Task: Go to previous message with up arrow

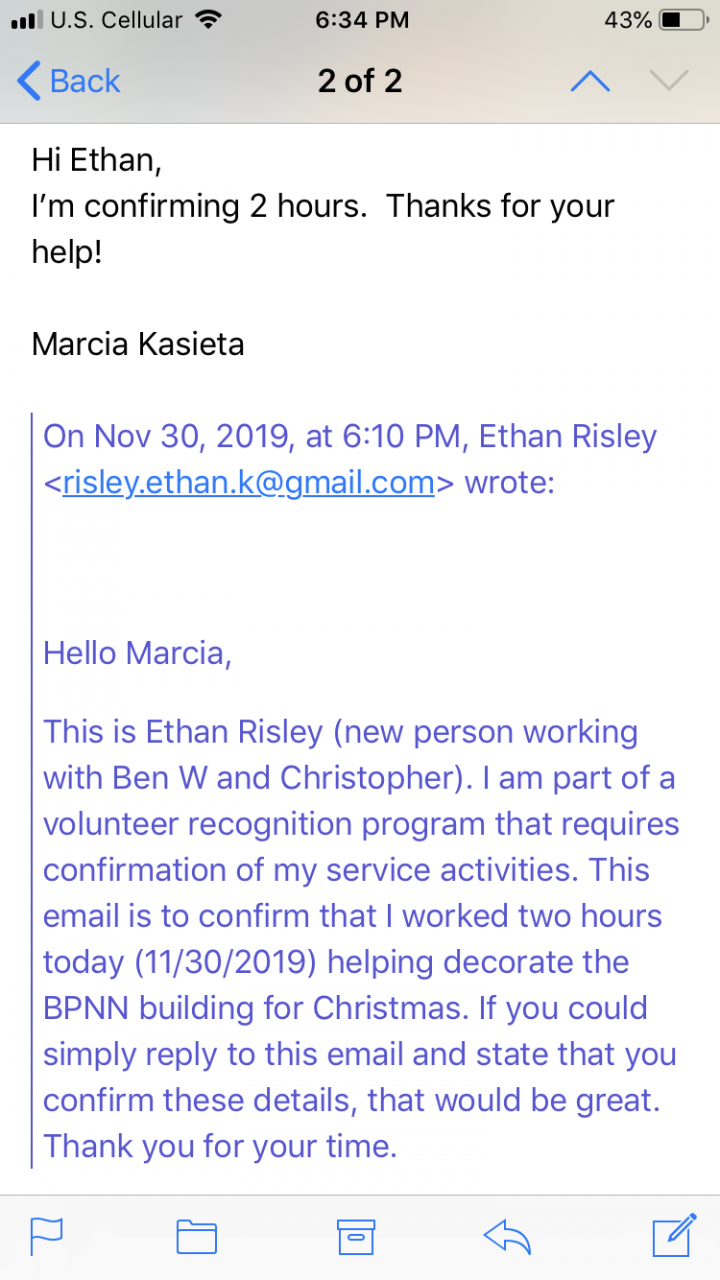Action: coord(590,81)
